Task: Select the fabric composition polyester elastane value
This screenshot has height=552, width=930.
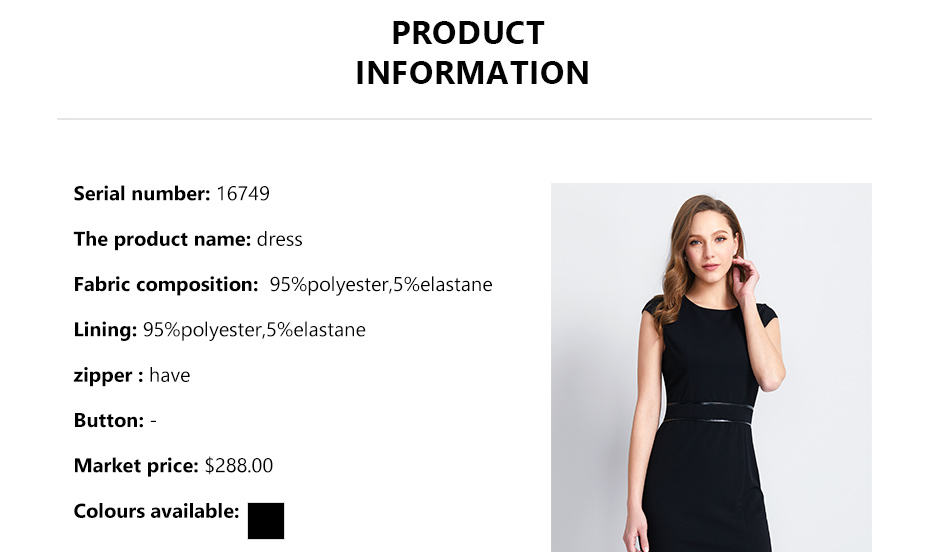Action: [381, 285]
